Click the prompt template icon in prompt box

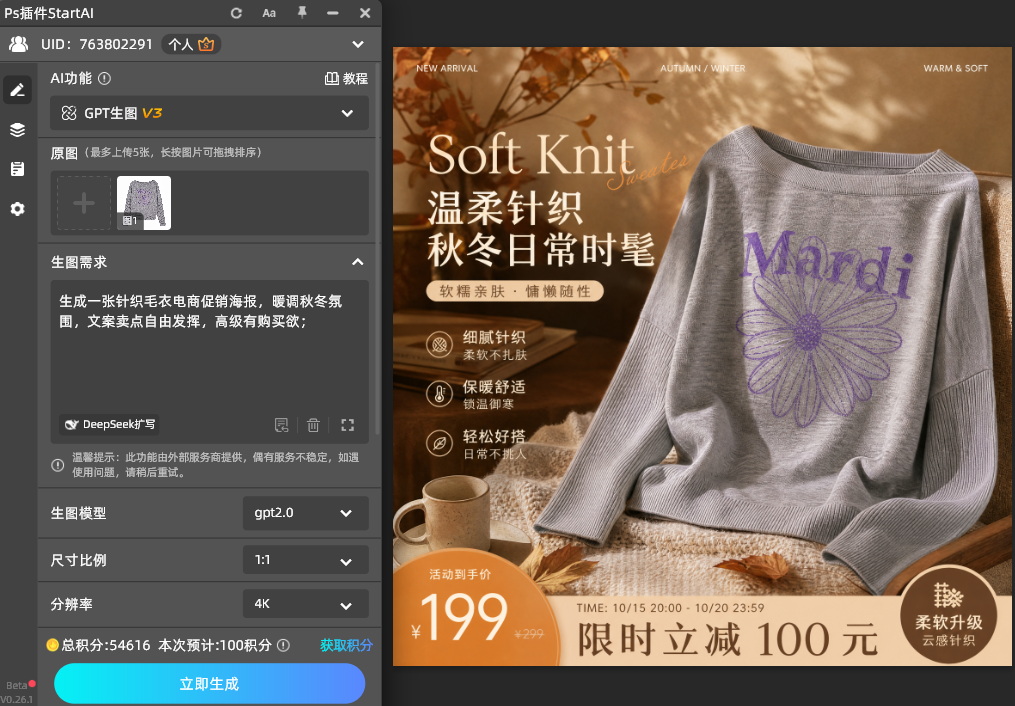click(x=282, y=425)
